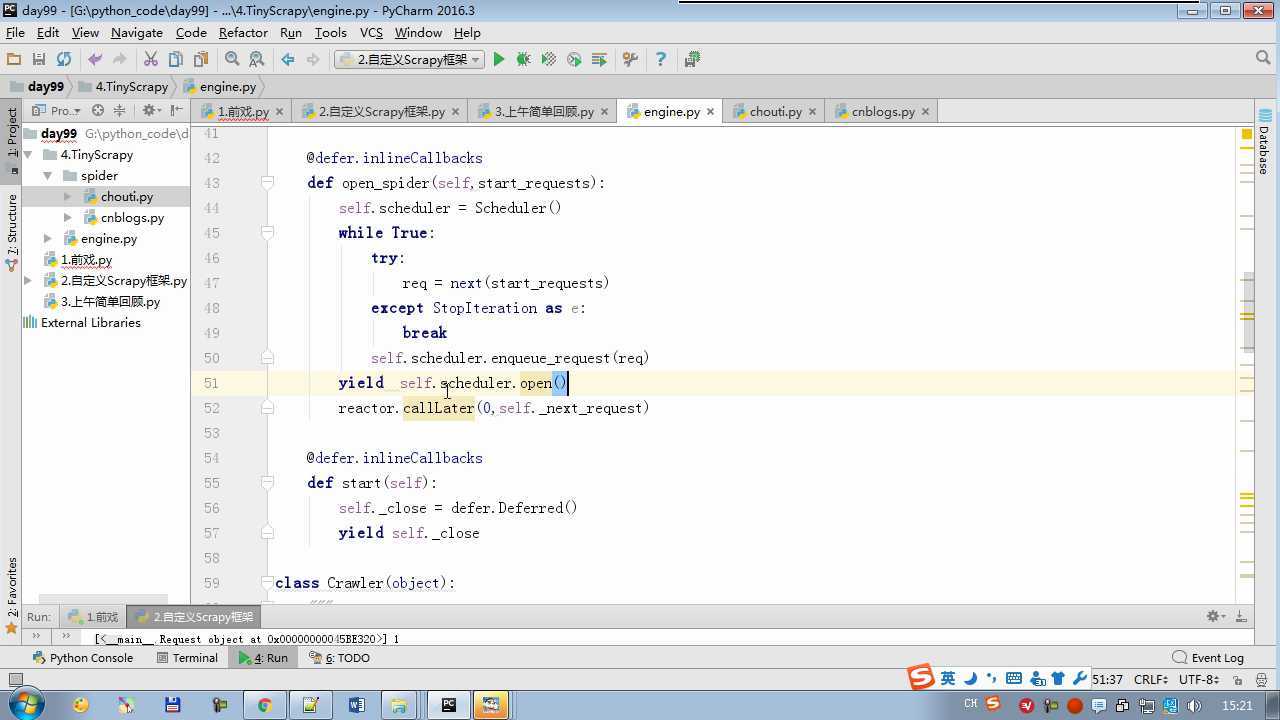Image resolution: width=1280 pixels, height=720 pixels.
Task: Run with Coverage icon
Action: click(x=548, y=60)
